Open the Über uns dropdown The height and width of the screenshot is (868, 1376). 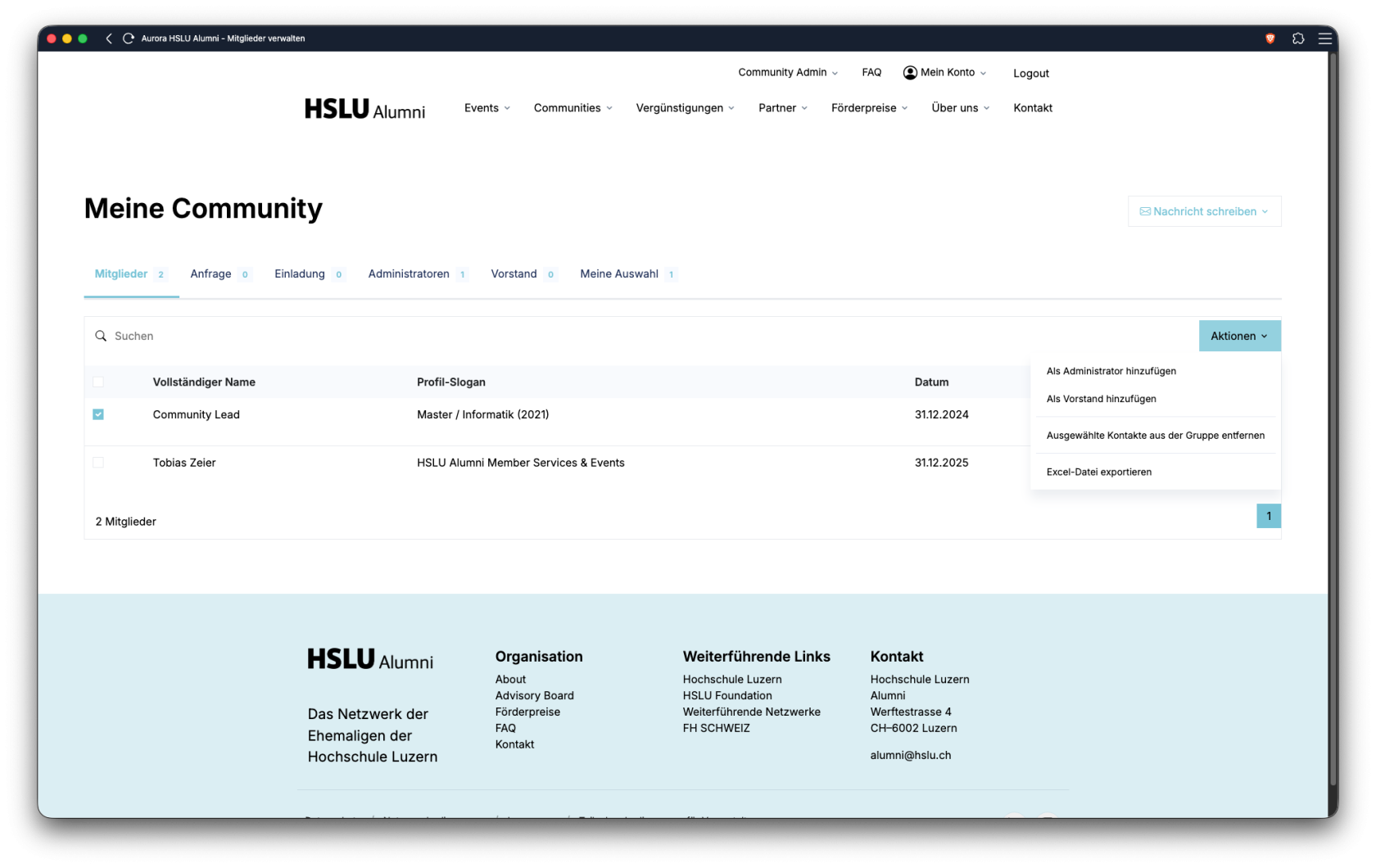961,108
